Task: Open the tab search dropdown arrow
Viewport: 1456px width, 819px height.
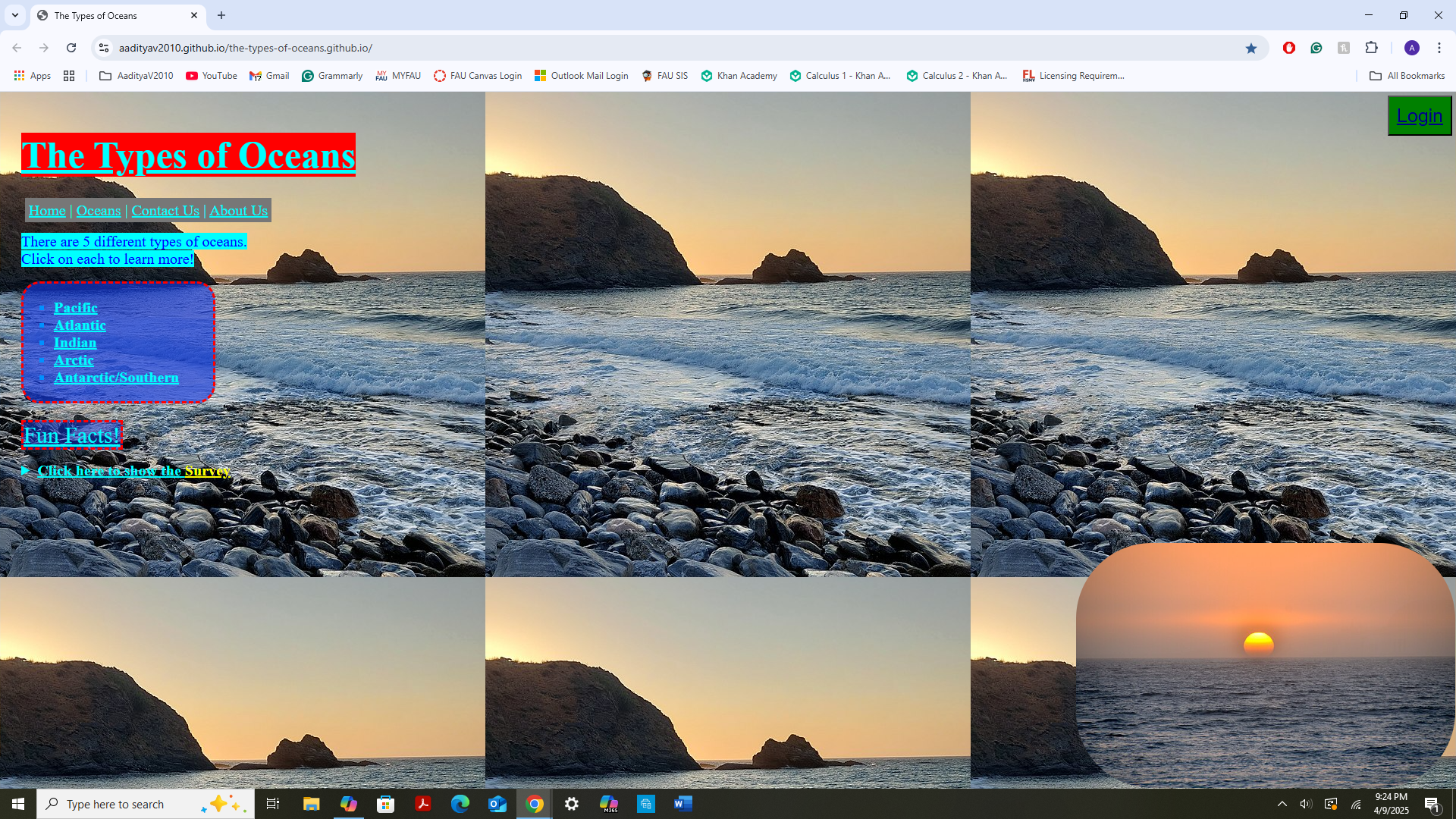Action: click(15, 15)
